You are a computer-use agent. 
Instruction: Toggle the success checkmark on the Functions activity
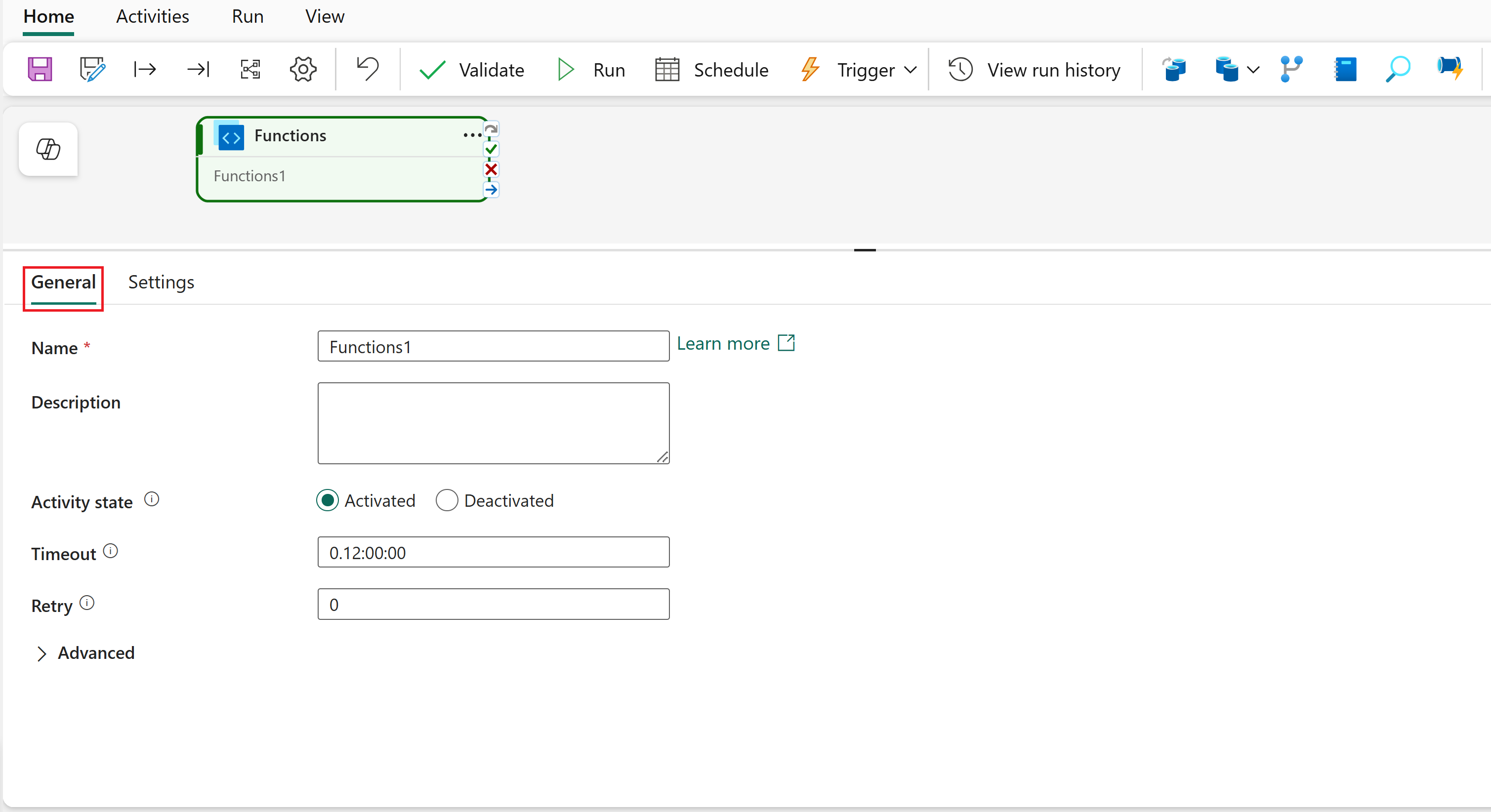click(492, 149)
